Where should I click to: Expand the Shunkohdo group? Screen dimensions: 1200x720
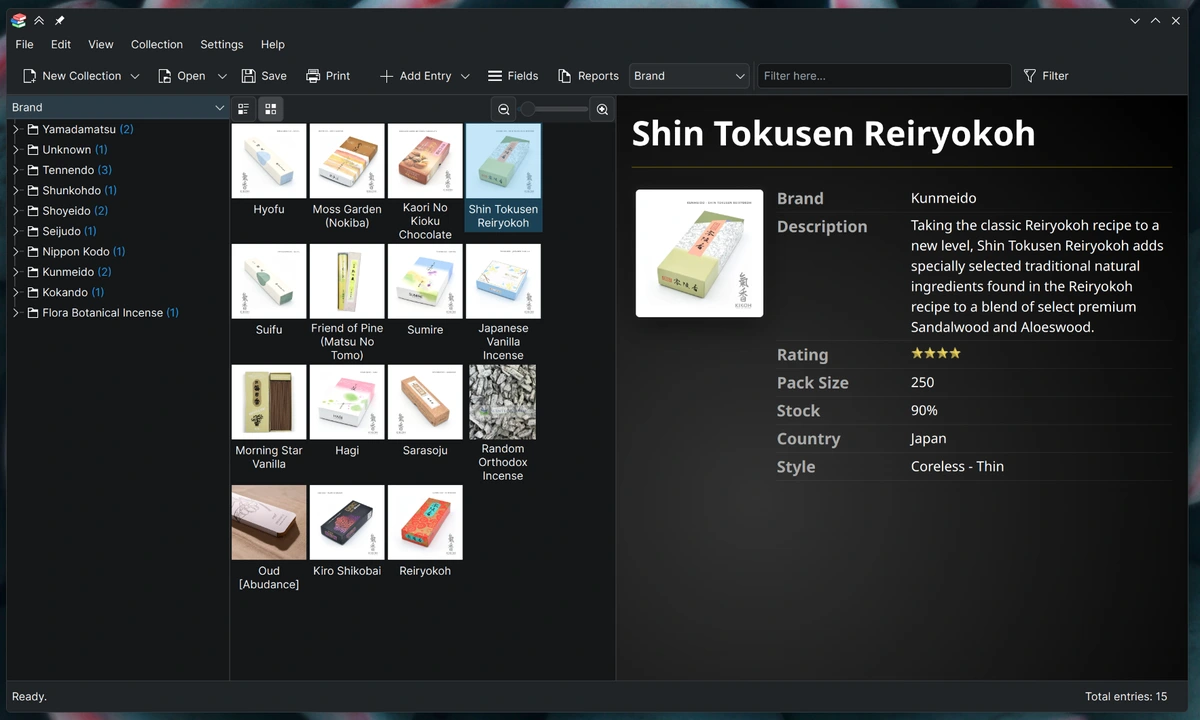(x=16, y=190)
